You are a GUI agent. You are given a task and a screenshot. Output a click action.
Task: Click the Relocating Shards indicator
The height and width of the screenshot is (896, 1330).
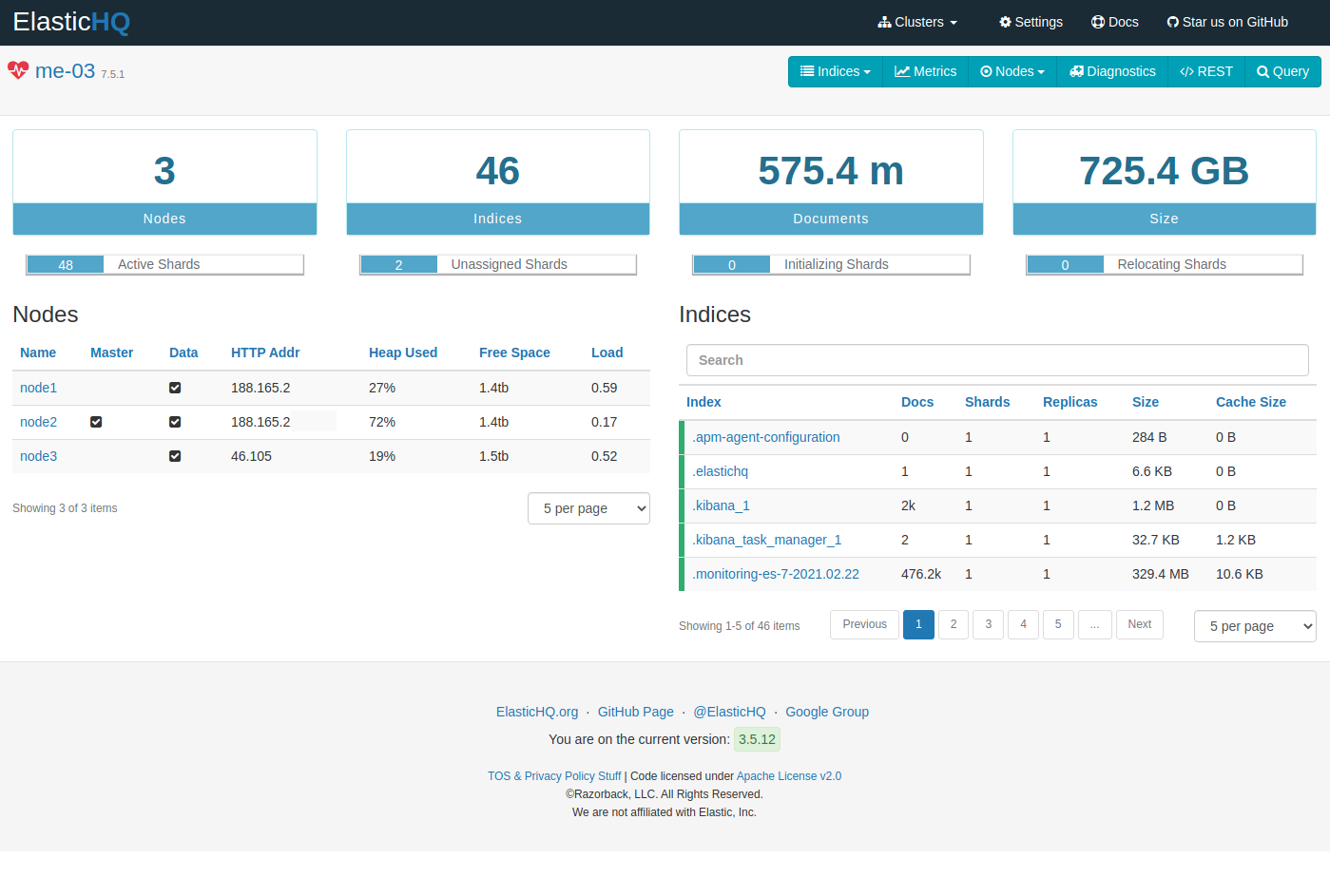pyautogui.click(x=1165, y=264)
